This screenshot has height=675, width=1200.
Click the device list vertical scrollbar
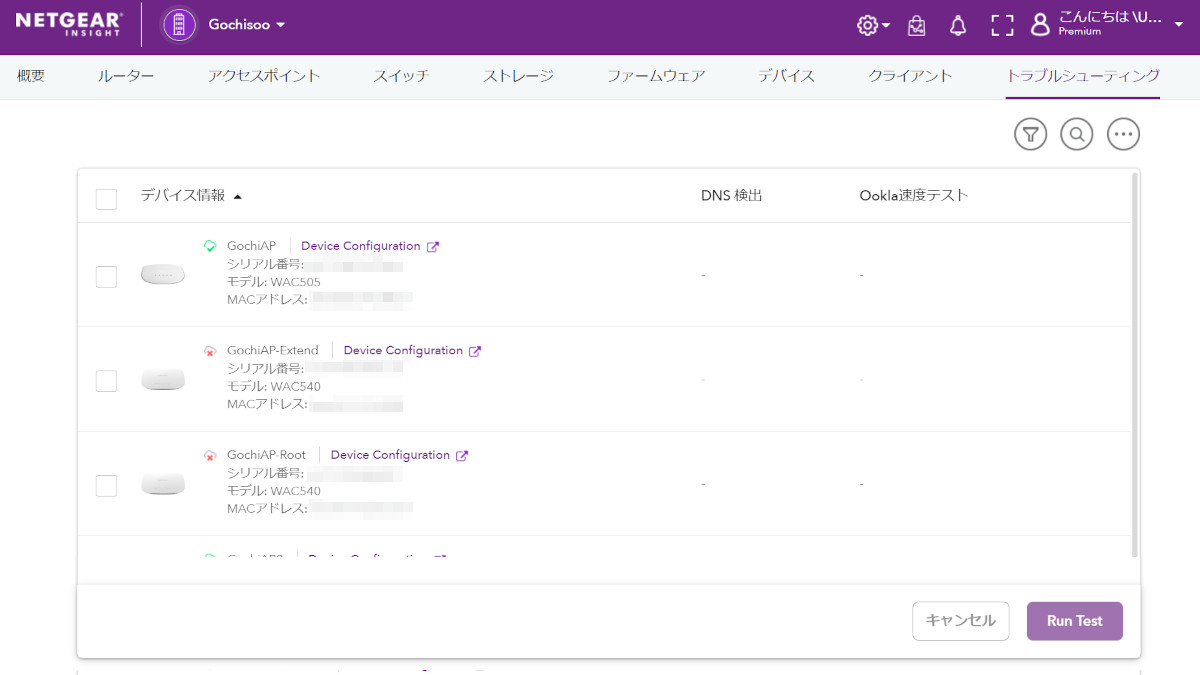tap(1134, 365)
